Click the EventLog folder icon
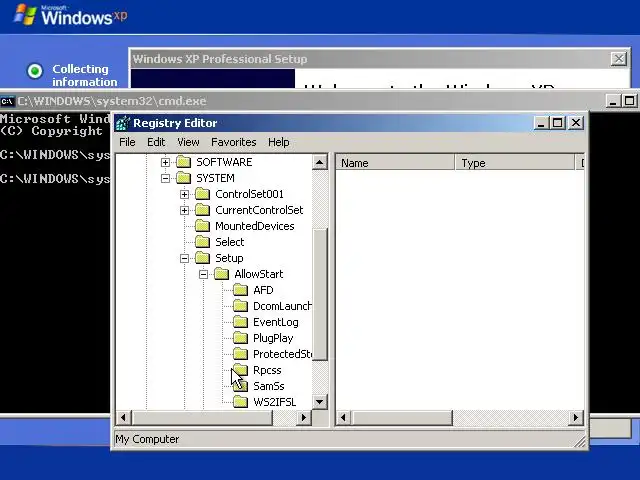The width and height of the screenshot is (640, 480). pos(240,322)
